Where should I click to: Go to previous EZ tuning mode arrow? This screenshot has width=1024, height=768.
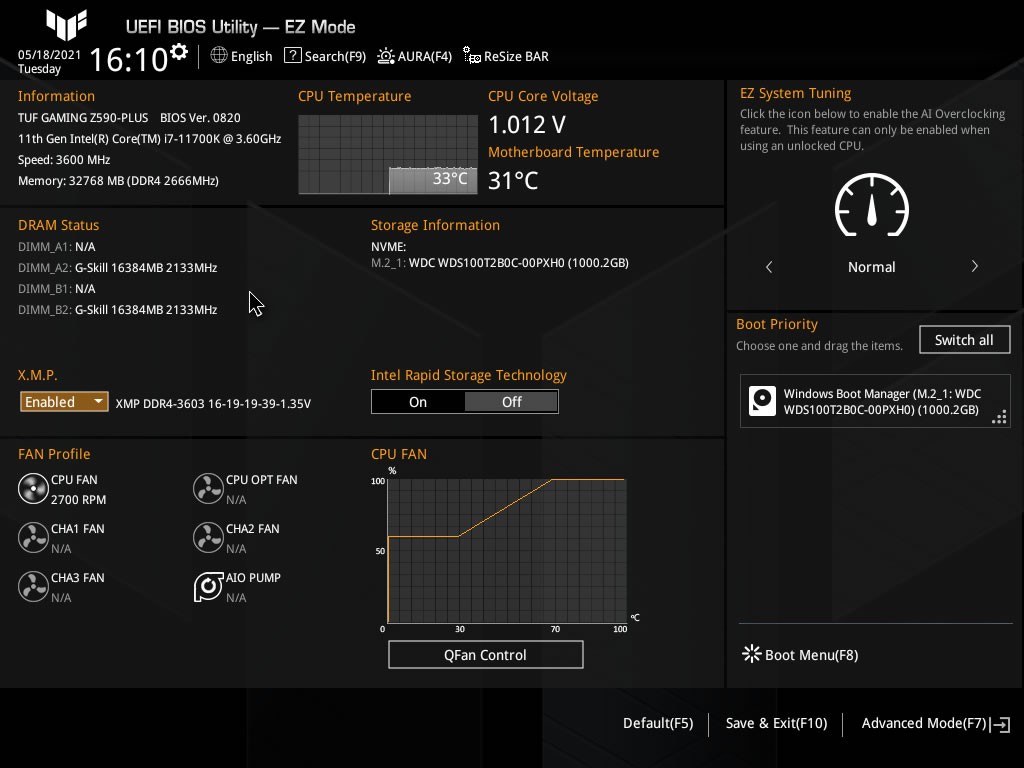[769, 267]
